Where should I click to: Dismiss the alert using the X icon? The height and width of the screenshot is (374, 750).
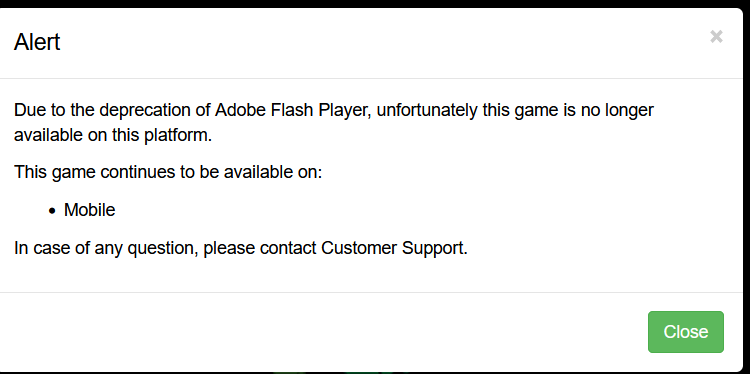[716, 37]
